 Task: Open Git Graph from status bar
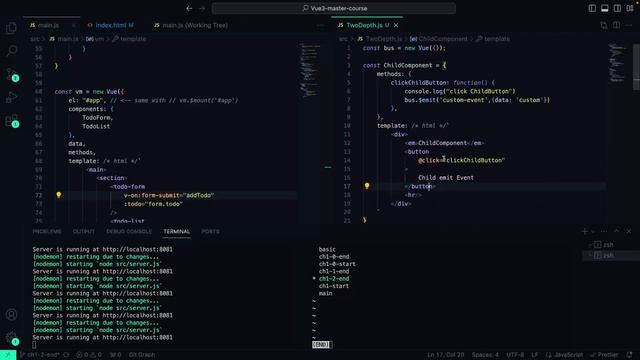pos(142,355)
